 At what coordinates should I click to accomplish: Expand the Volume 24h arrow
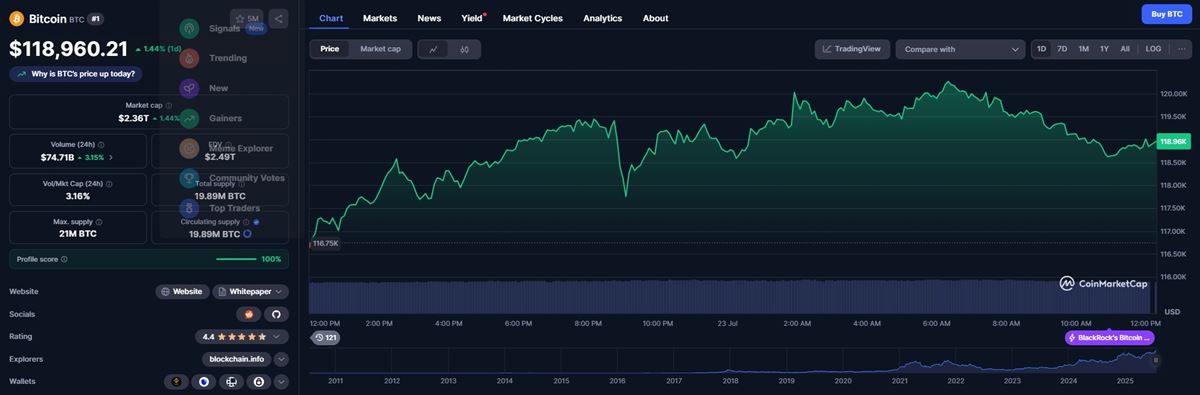pyautogui.click(x=111, y=157)
